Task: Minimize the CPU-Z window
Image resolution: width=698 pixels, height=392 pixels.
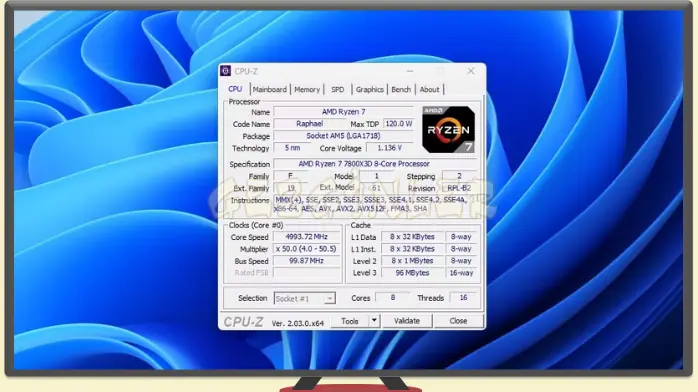Action: click(410, 71)
